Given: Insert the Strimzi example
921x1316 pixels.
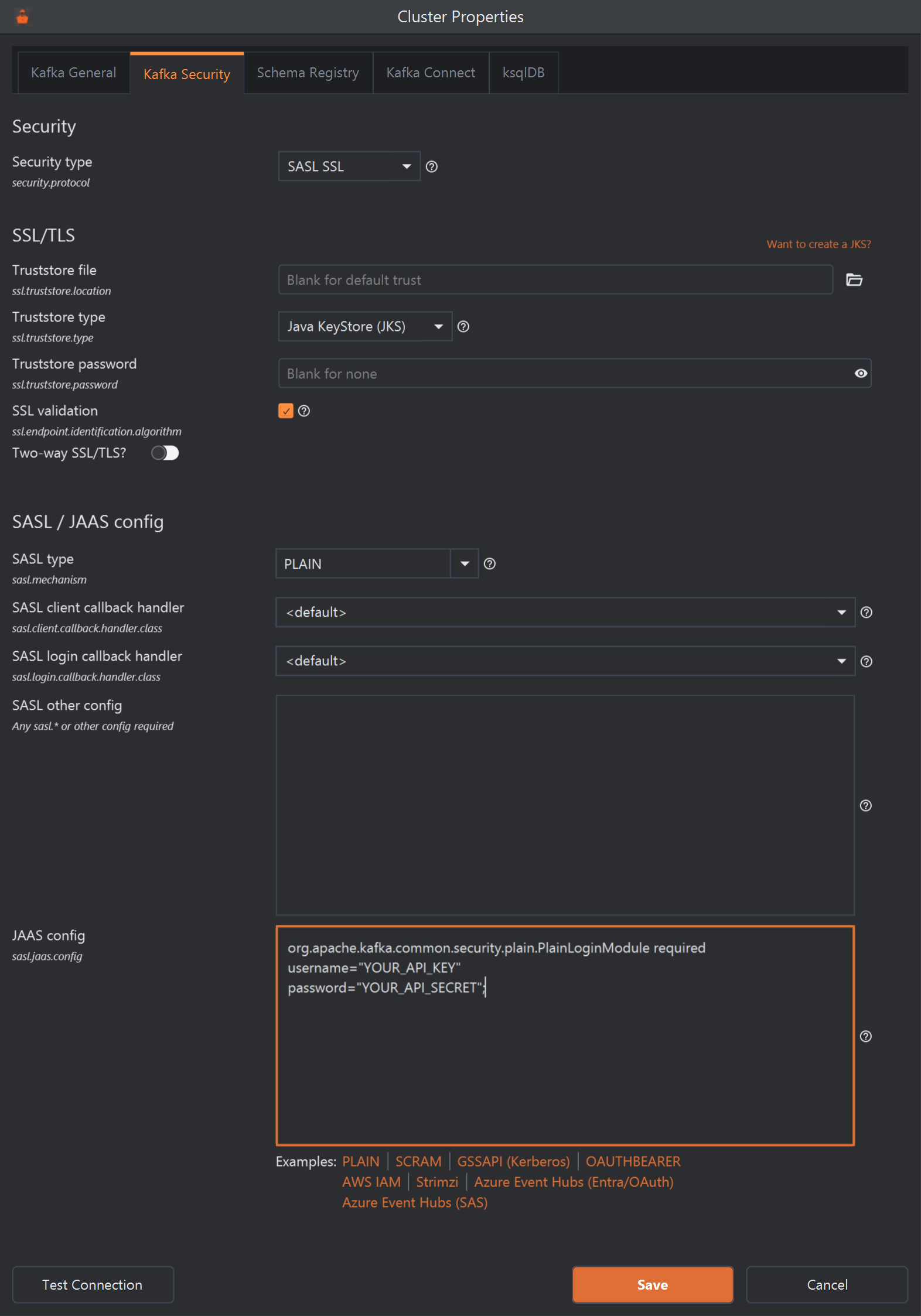Looking at the screenshot, I should point(437,1182).
